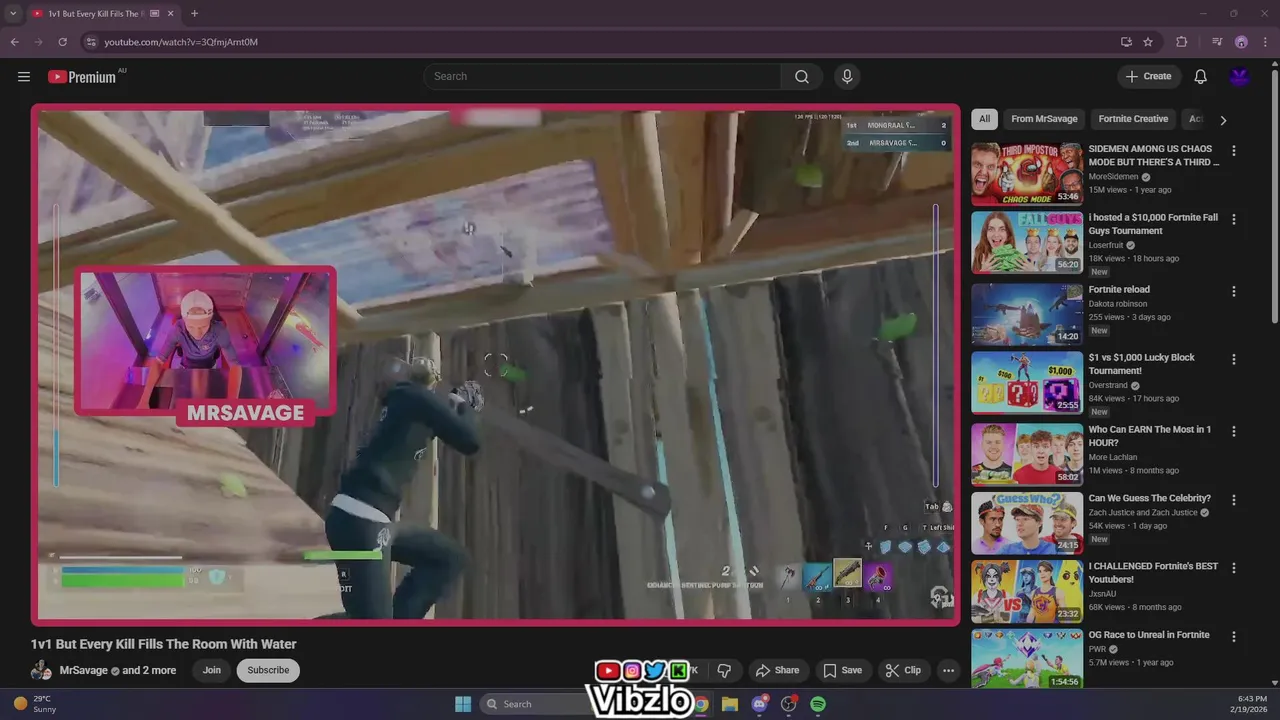Image resolution: width=1280 pixels, height=720 pixels.
Task: Open MrSavage and 2 more channel link
Action: click(x=118, y=670)
